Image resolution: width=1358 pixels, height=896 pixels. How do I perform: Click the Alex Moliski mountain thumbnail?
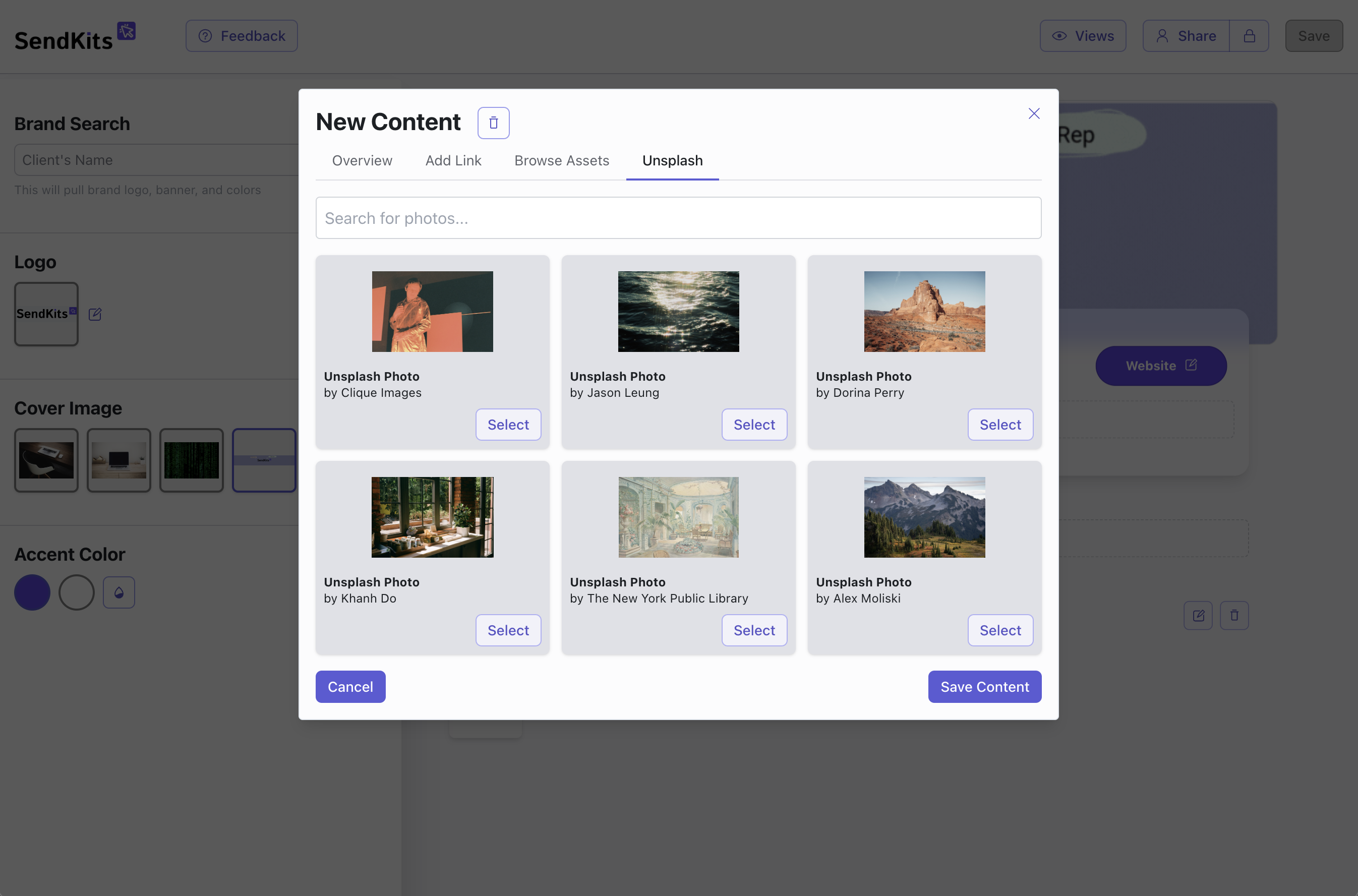pos(924,517)
